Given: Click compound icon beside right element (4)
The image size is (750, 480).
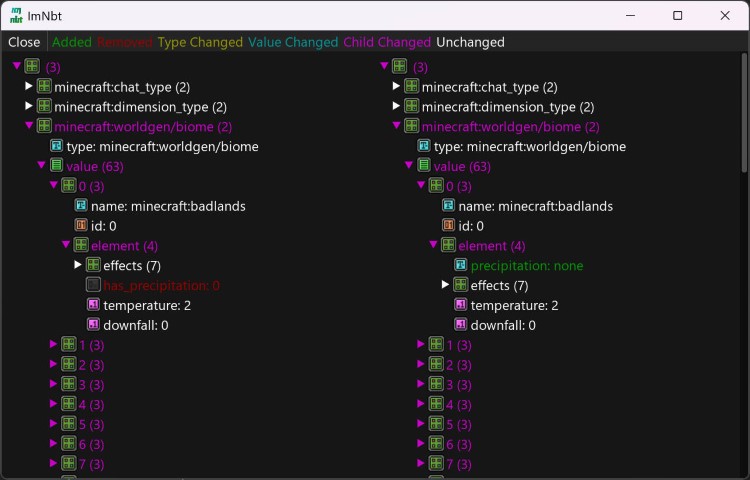Looking at the screenshot, I should pos(449,245).
